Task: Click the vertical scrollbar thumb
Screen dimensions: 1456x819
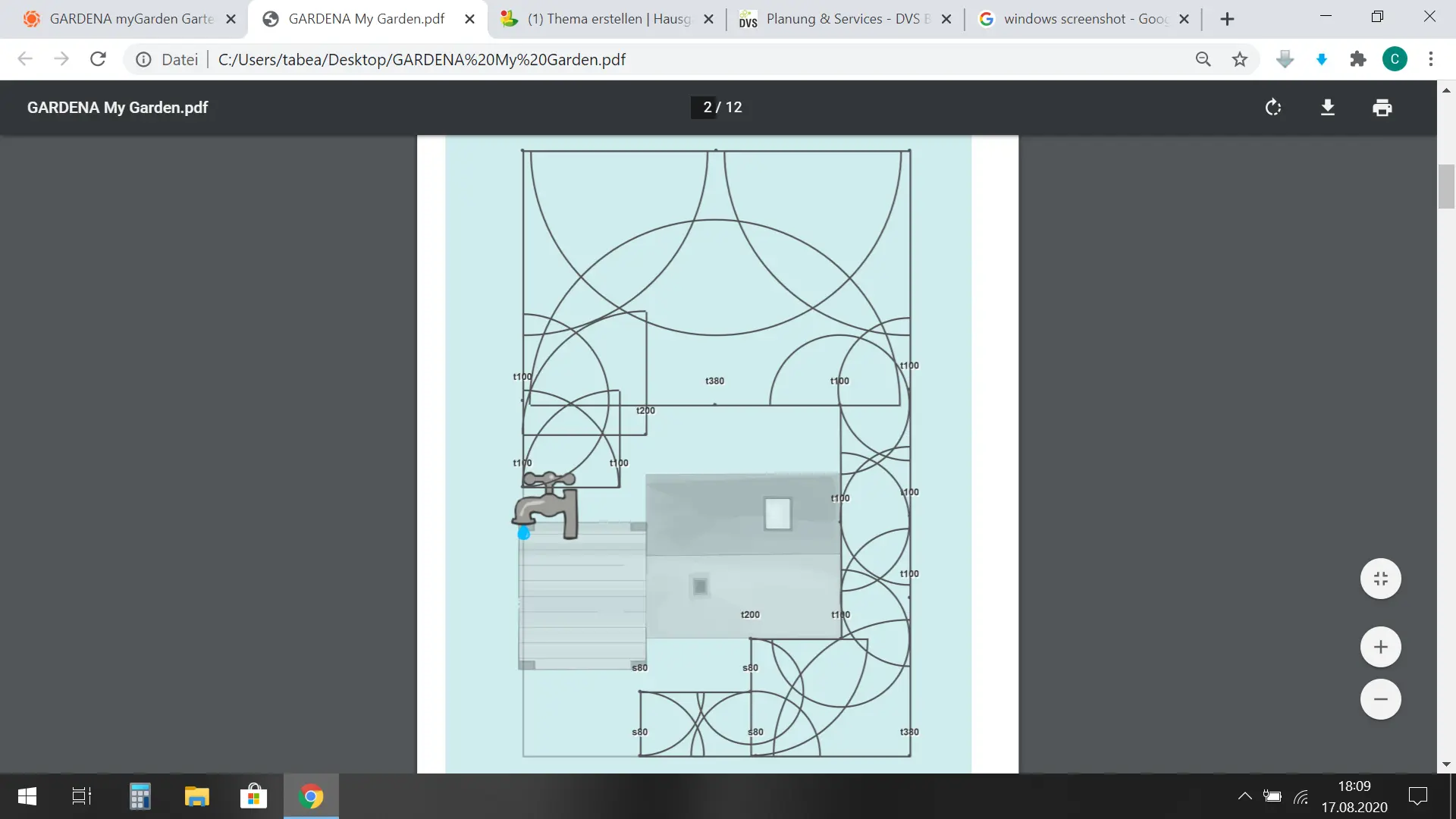Action: coord(1446,186)
